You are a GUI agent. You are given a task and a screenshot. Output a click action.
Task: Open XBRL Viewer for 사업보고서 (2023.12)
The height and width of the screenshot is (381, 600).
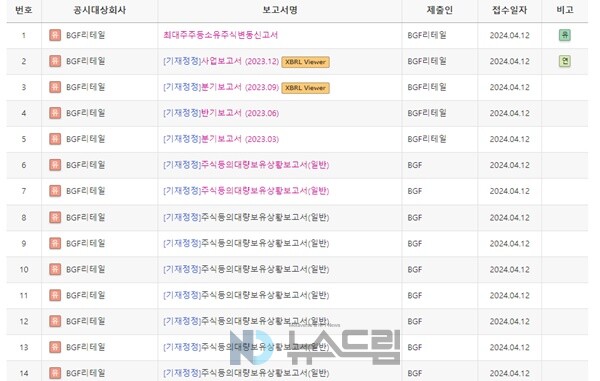click(x=305, y=62)
